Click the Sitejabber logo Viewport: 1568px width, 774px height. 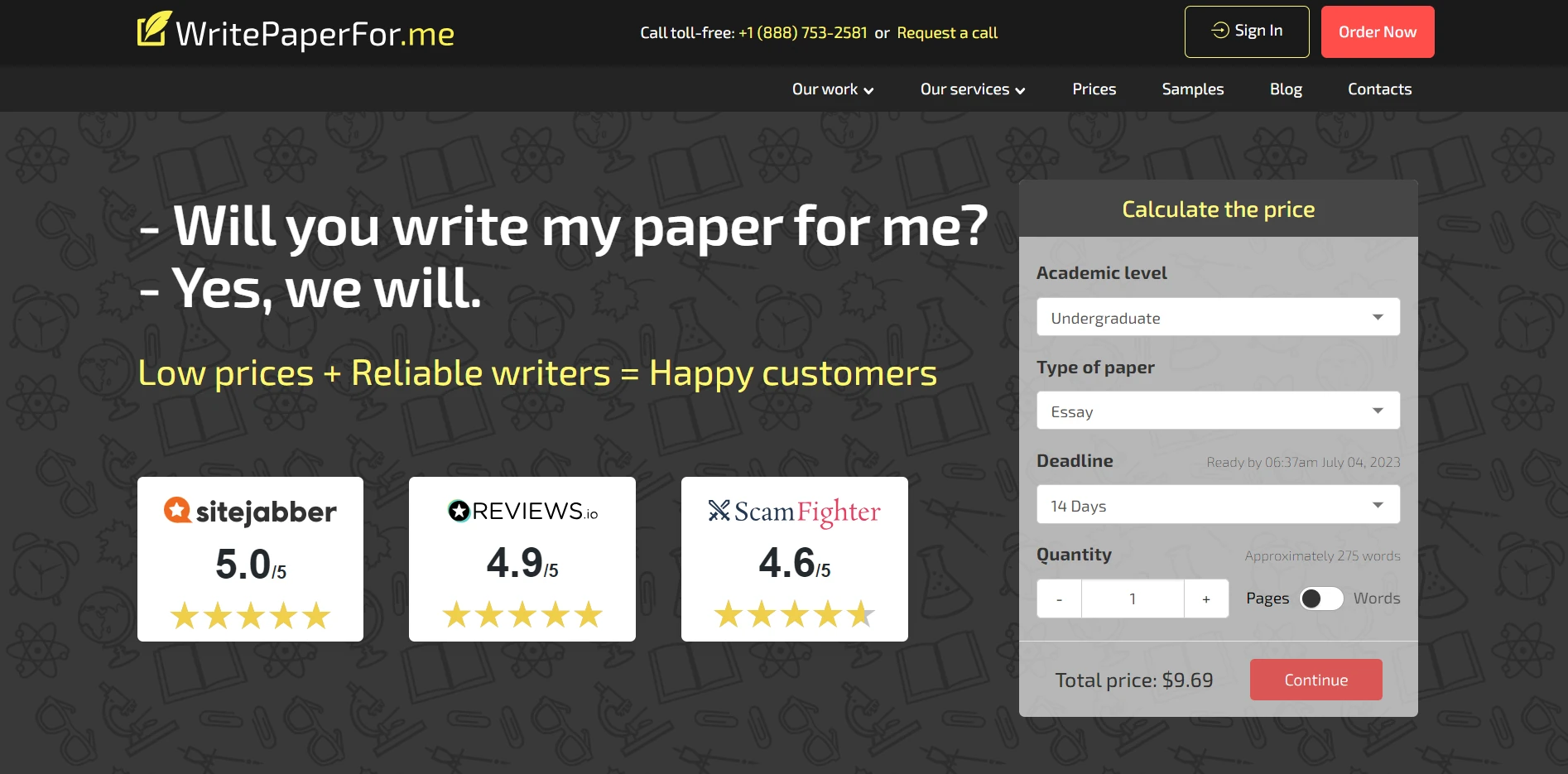click(x=250, y=511)
